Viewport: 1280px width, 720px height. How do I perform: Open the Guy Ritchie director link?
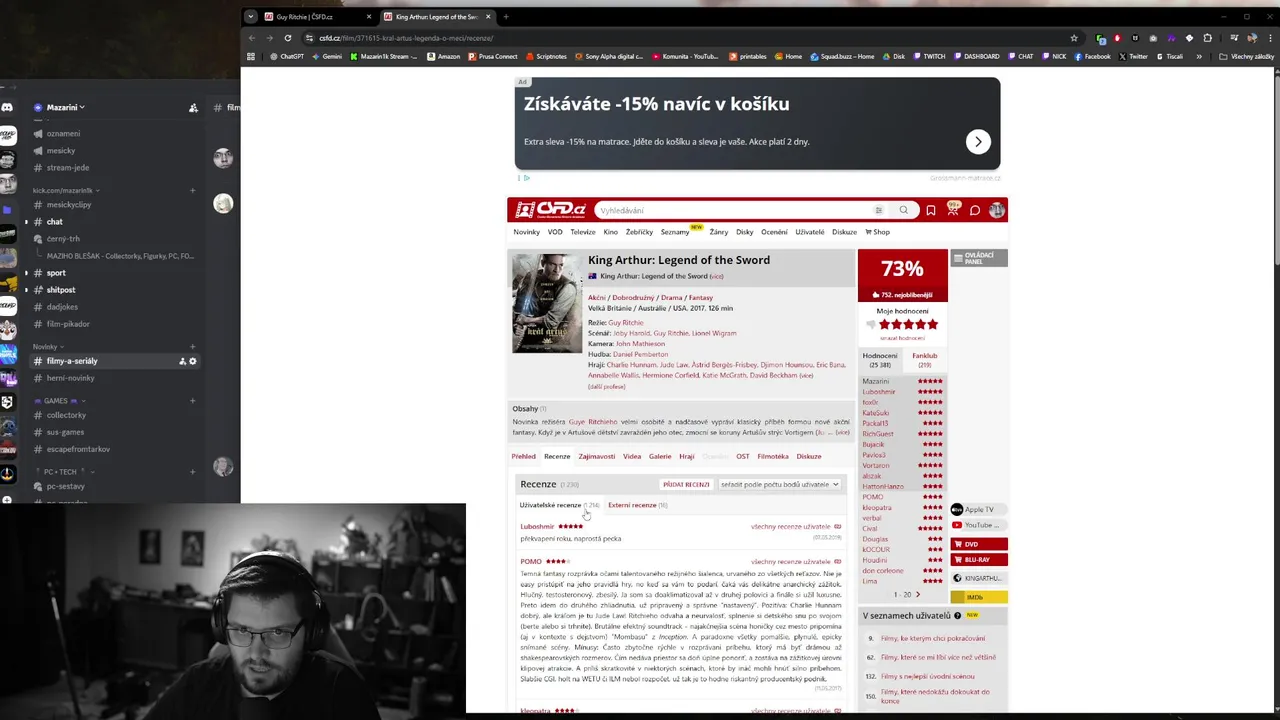(626, 323)
